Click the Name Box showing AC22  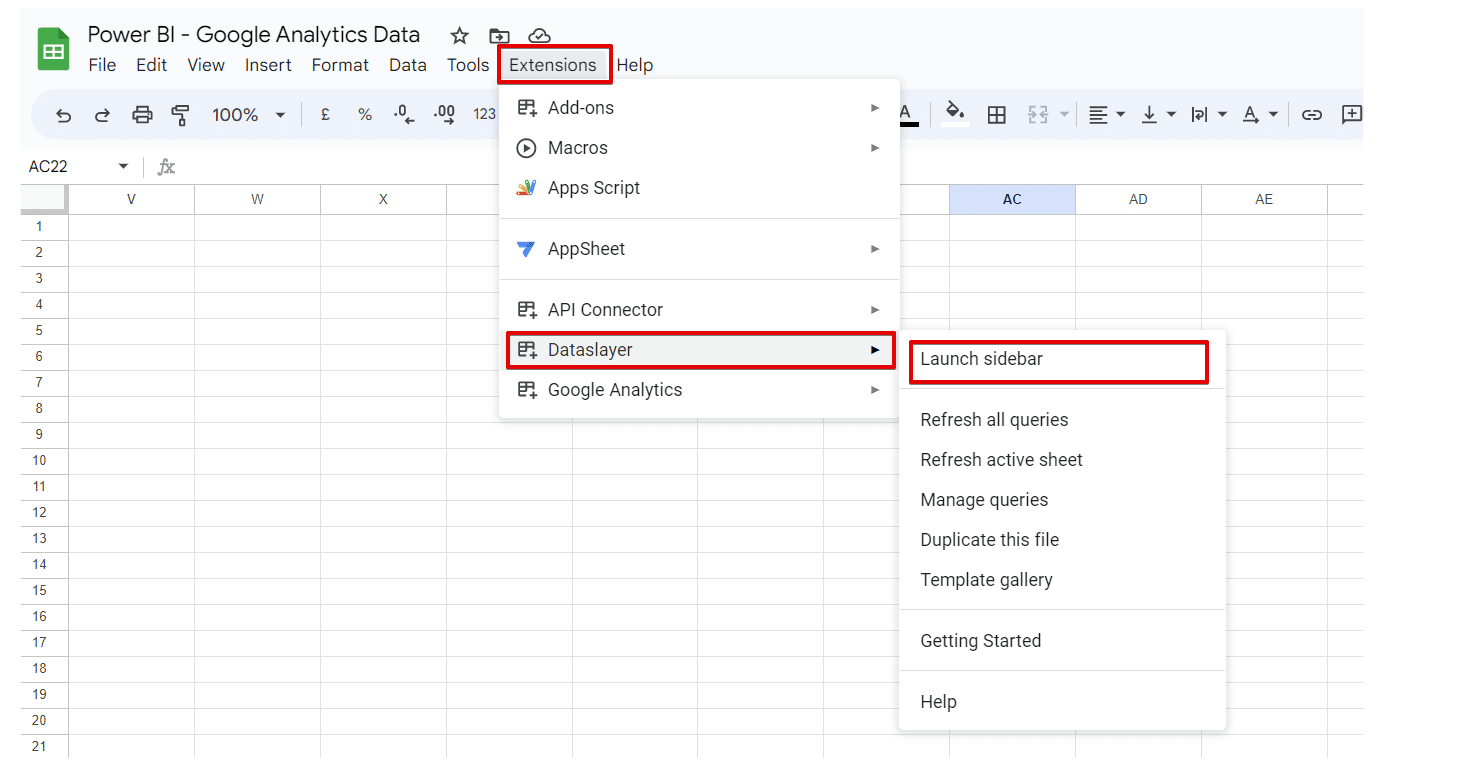pyautogui.click(x=55, y=166)
